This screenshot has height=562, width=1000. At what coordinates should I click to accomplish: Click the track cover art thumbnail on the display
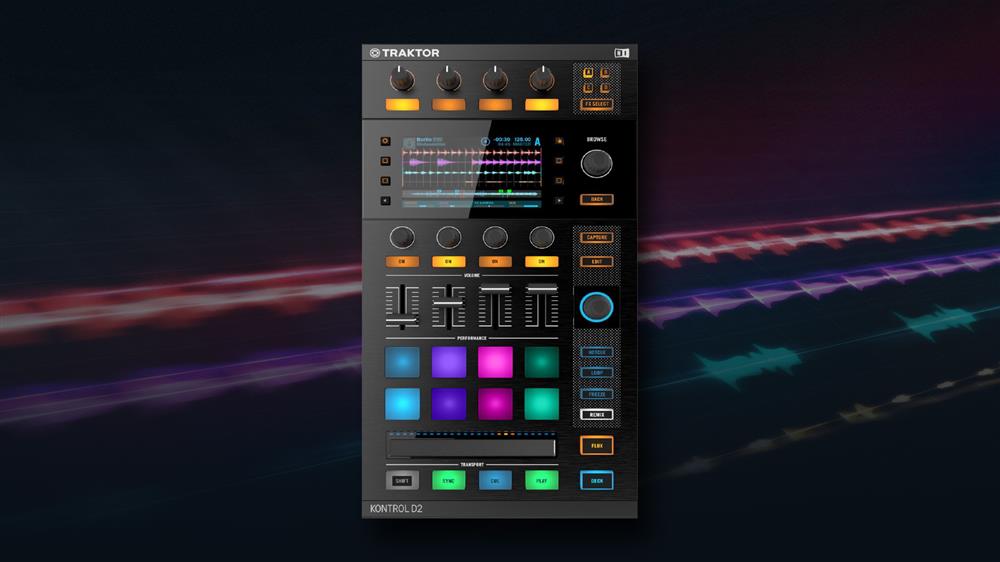point(409,143)
